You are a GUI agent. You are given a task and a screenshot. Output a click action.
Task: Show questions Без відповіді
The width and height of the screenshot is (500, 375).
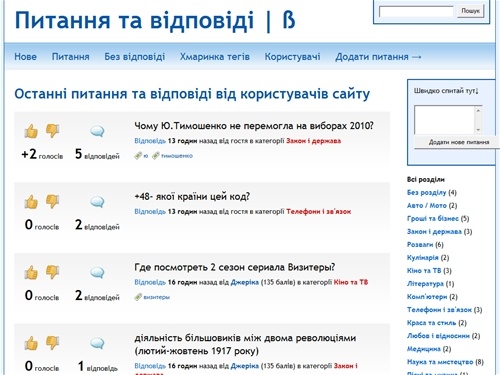coord(135,57)
